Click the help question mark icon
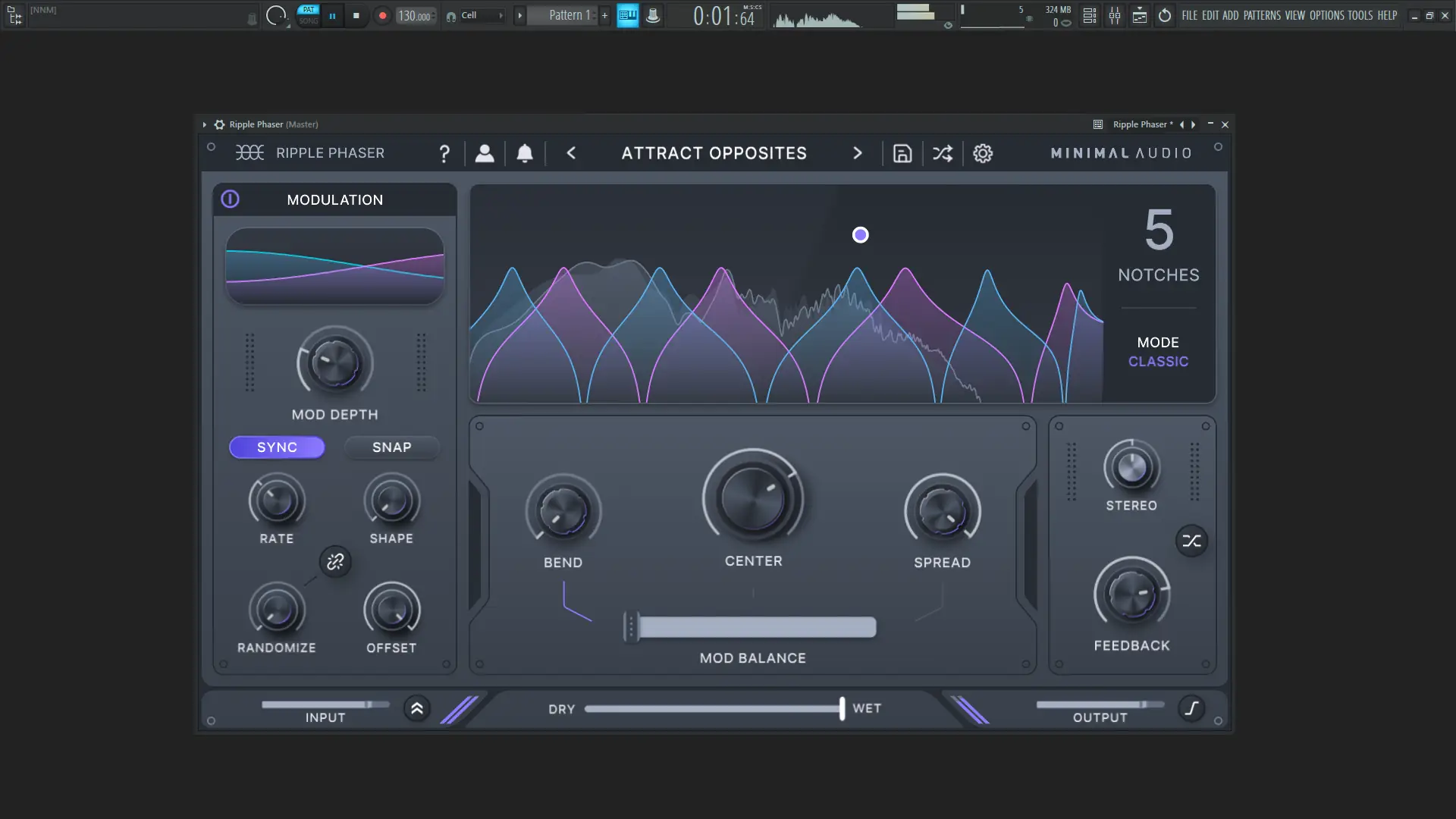This screenshot has width=1456, height=819. pyautogui.click(x=444, y=154)
